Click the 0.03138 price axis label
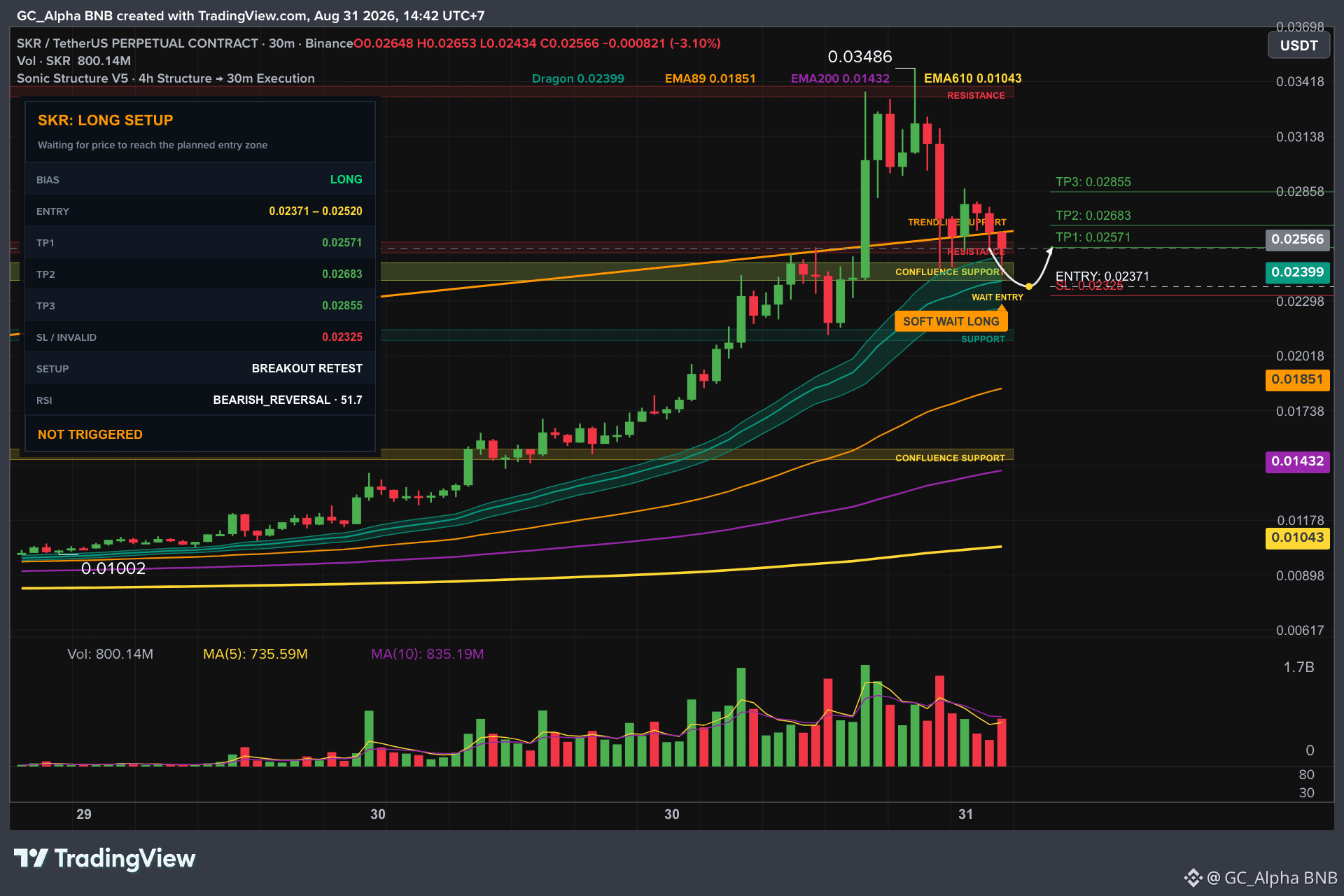The image size is (1344, 896). tap(1300, 137)
